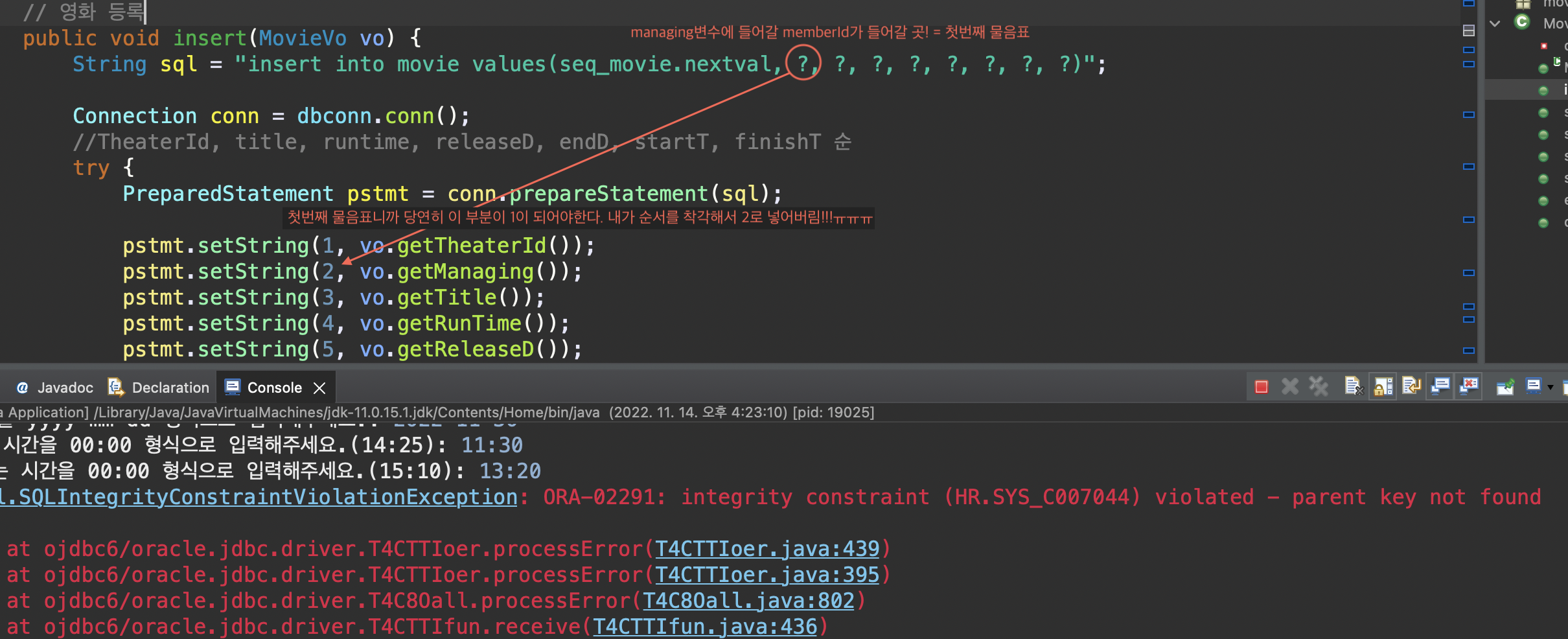Terminate the running program with red stop button
The image size is (1568, 639).
coord(1261,387)
